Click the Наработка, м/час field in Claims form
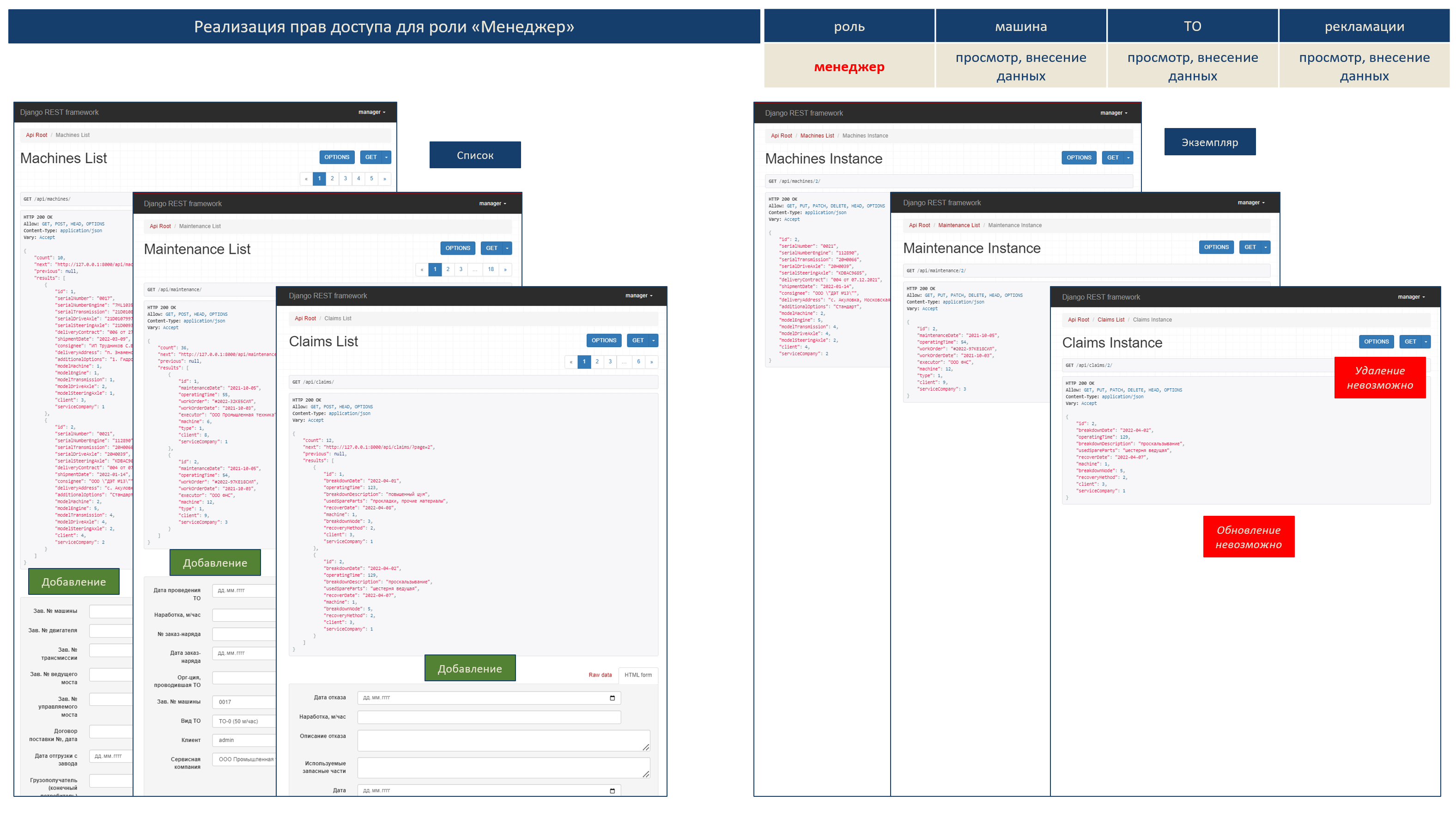The image size is (1456, 813). click(489, 717)
